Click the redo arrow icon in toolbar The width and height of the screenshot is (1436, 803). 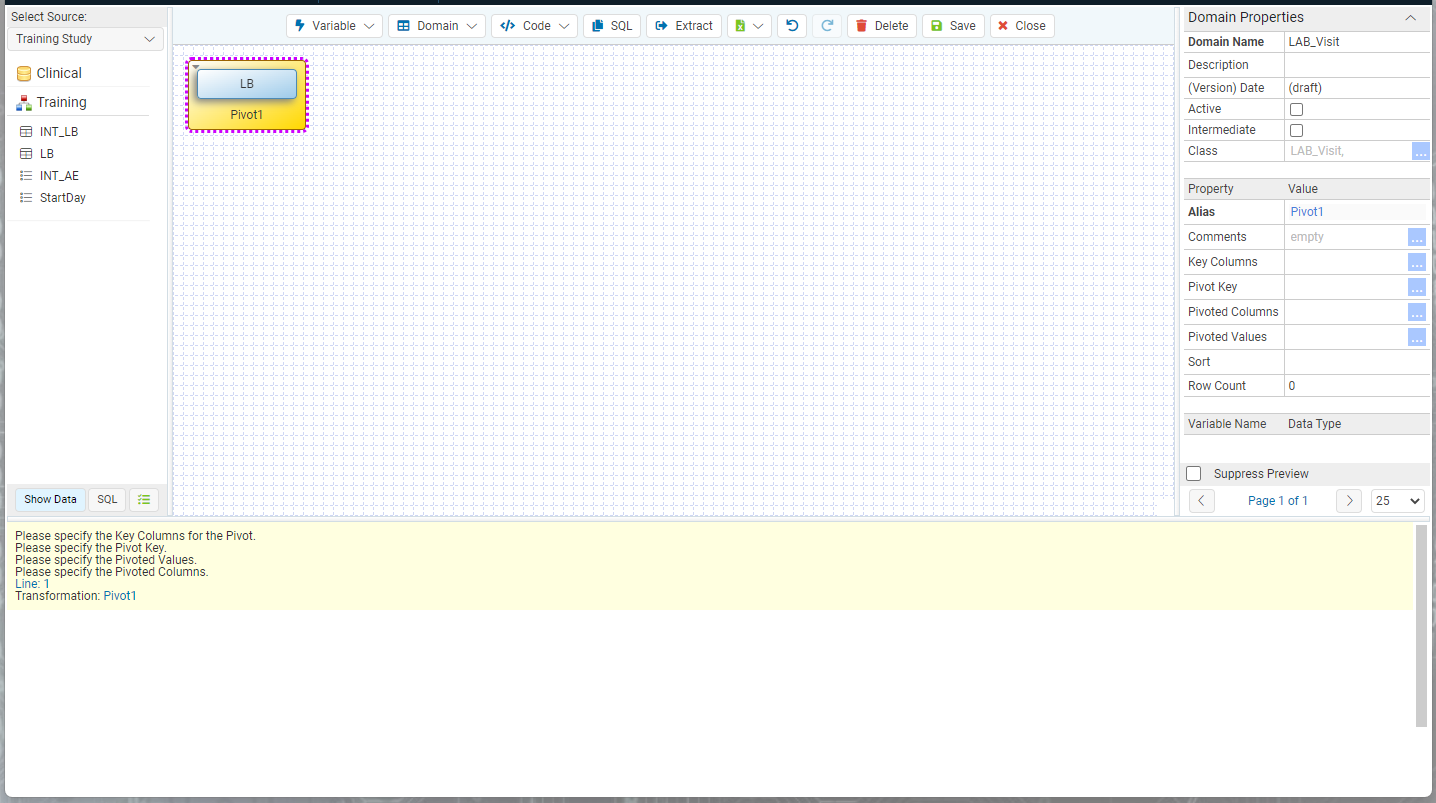(x=827, y=26)
